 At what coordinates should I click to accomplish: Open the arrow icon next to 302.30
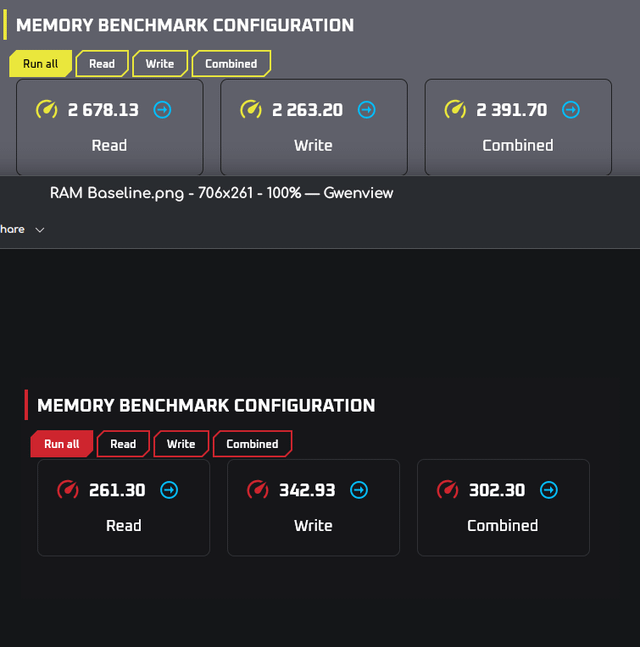pyautogui.click(x=548, y=490)
